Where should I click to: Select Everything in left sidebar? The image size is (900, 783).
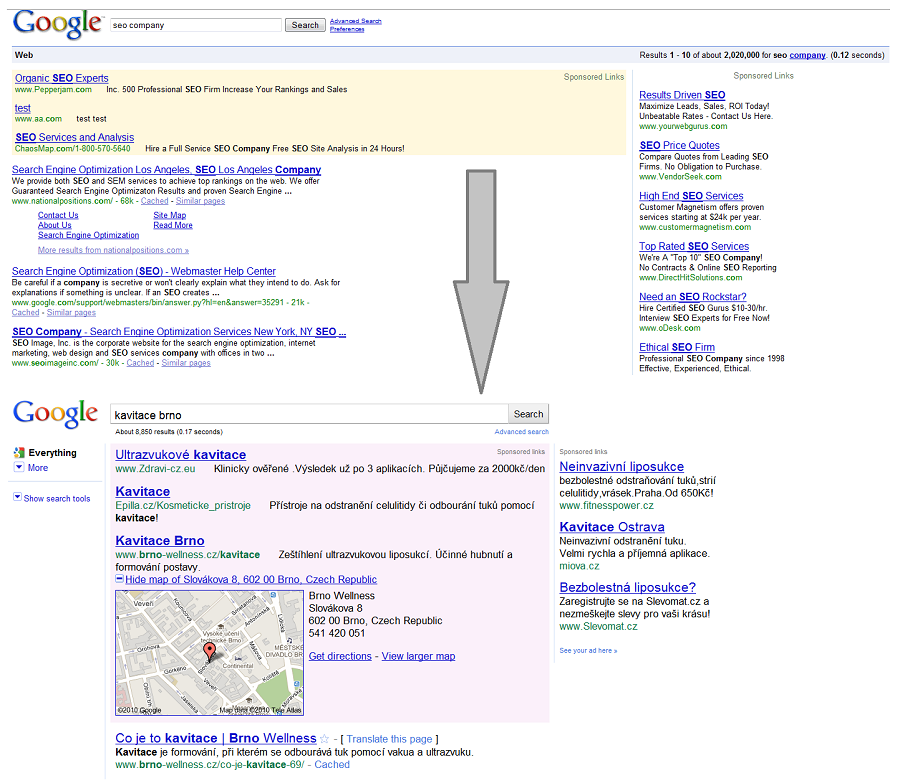pyautogui.click(x=52, y=452)
